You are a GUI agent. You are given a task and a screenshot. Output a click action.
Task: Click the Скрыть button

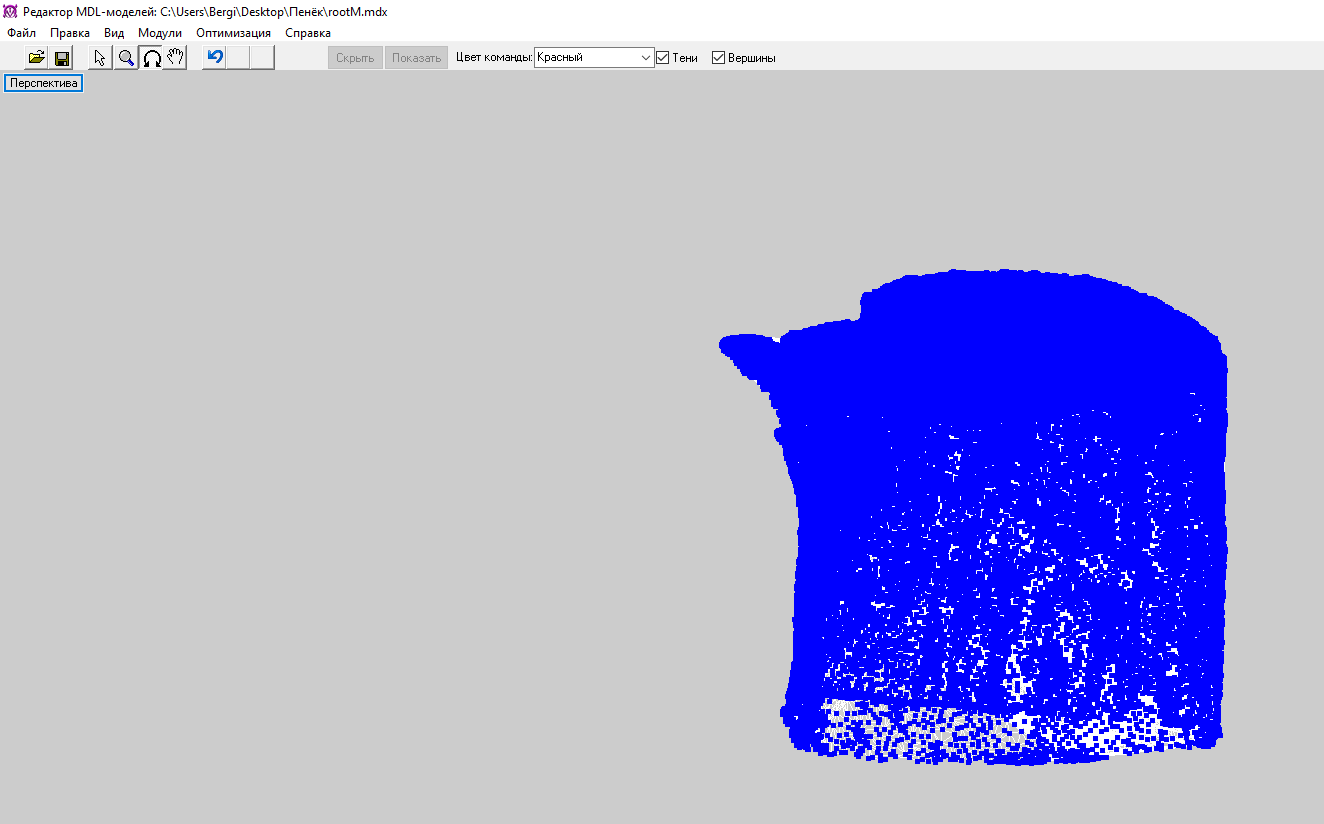[355, 58]
